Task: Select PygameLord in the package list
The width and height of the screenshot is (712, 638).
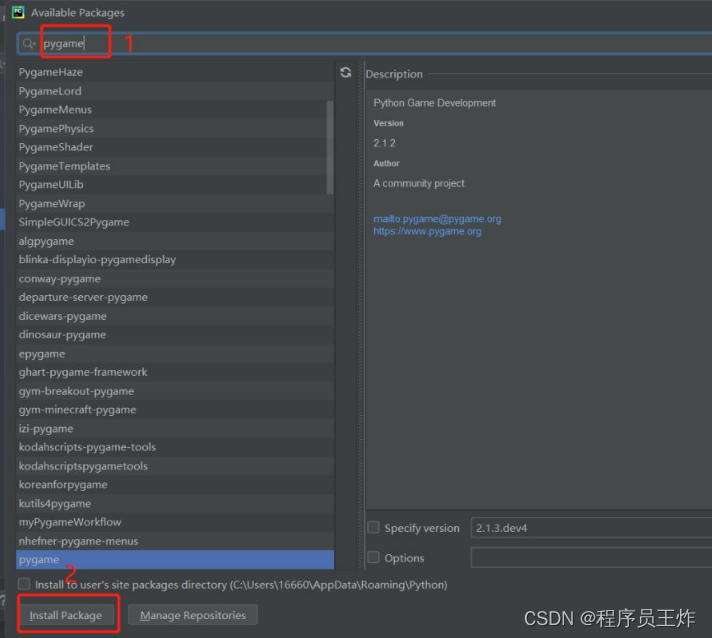Action: (x=175, y=91)
